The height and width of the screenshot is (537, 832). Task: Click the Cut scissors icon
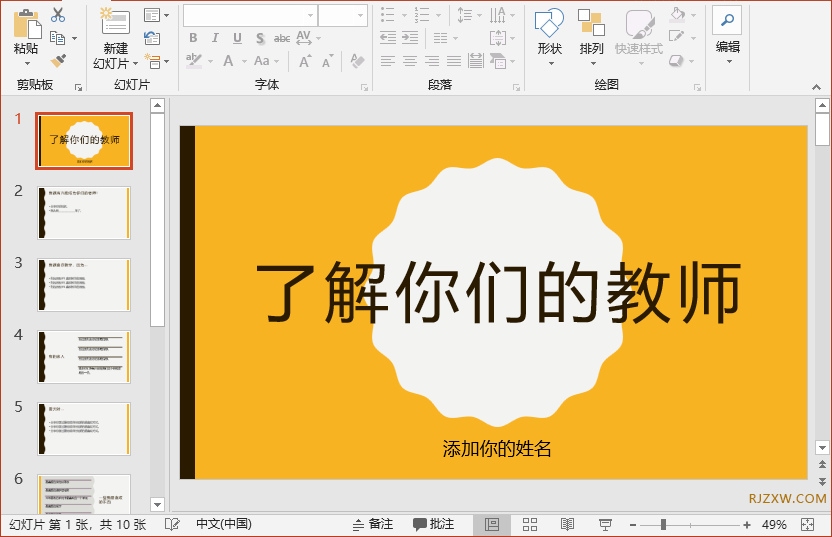[x=58, y=15]
